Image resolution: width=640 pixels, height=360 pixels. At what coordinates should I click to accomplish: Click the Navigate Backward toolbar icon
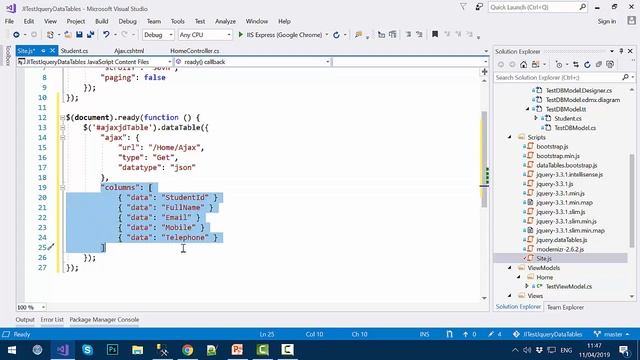click(16, 35)
